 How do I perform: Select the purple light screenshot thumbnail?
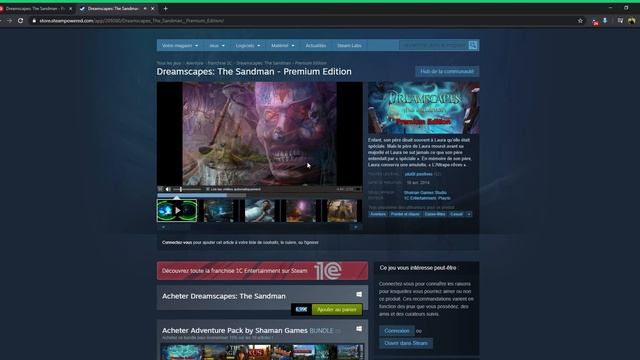[x=301, y=211]
